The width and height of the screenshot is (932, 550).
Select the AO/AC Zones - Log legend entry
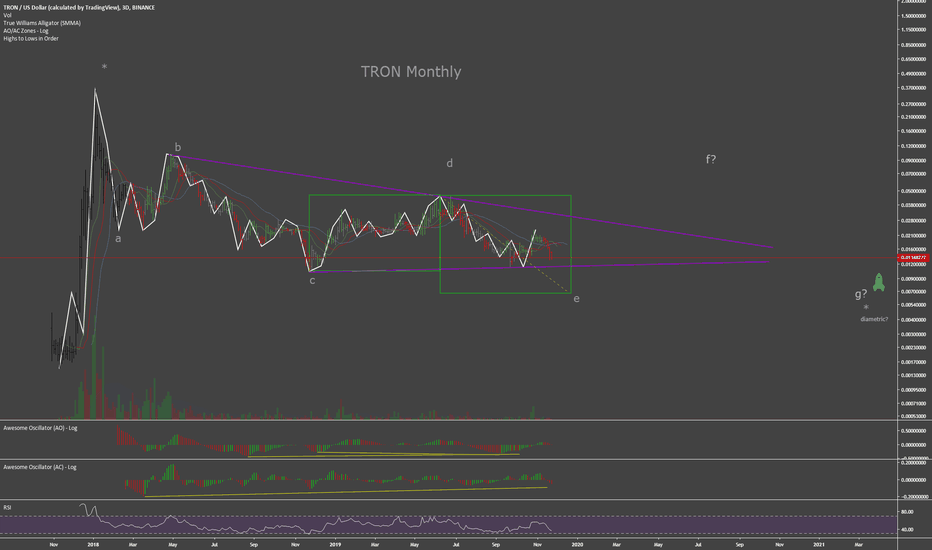(26, 31)
